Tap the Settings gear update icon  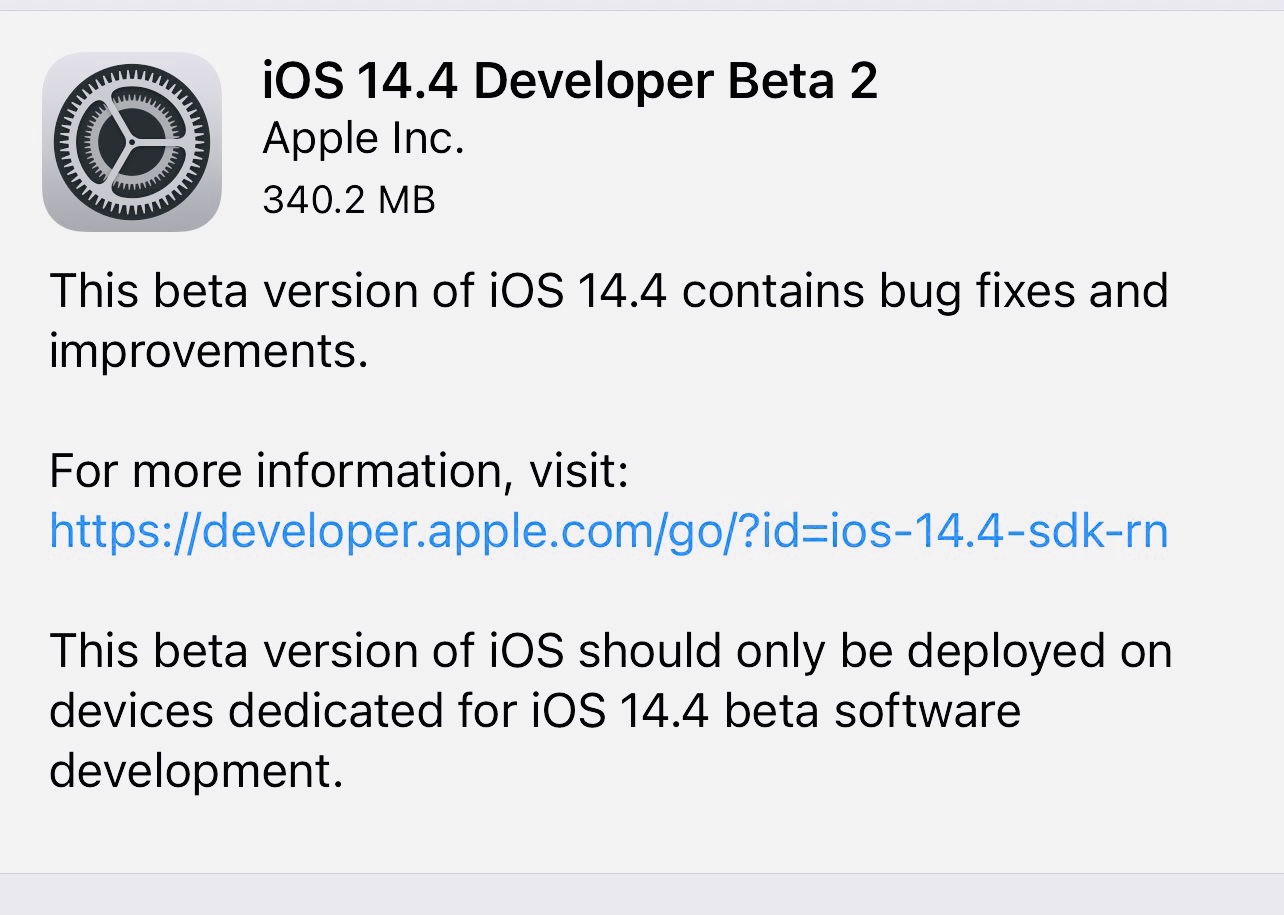[132, 141]
